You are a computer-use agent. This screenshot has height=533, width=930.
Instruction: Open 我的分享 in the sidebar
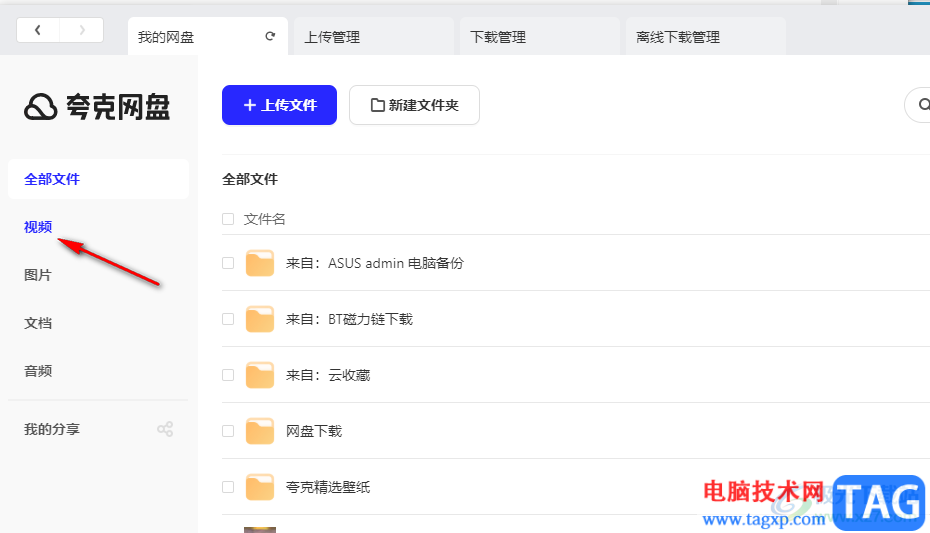[52, 429]
